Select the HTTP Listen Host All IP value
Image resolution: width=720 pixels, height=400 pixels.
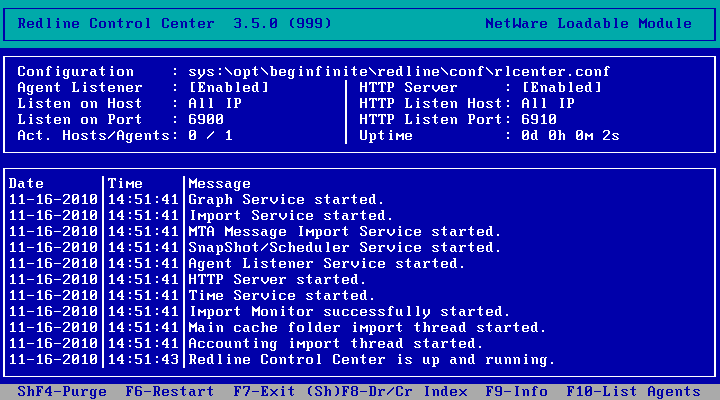[x=548, y=104]
